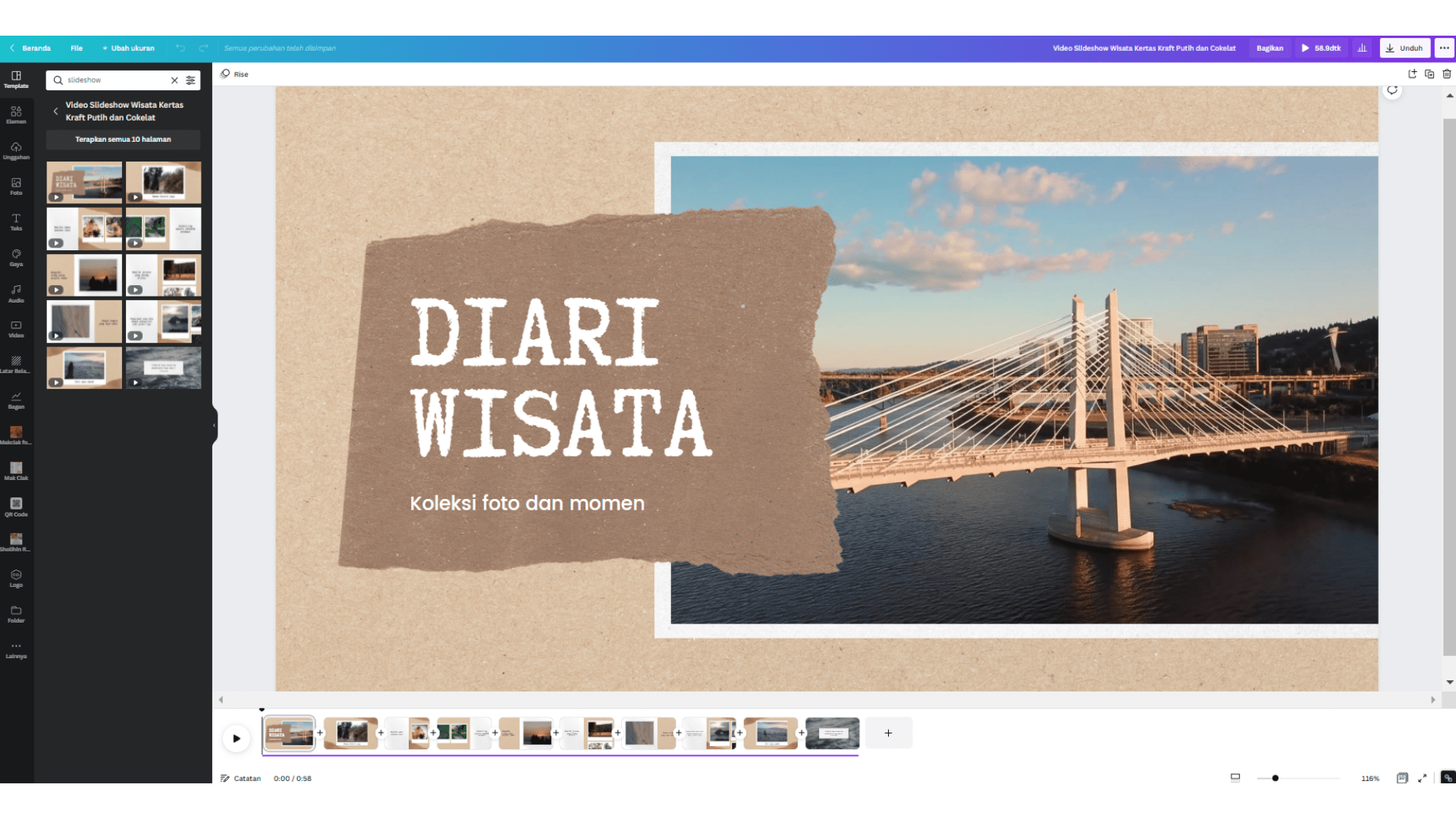
Task: Enter fullscreen presentation mode
Action: pyautogui.click(x=1423, y=777)
